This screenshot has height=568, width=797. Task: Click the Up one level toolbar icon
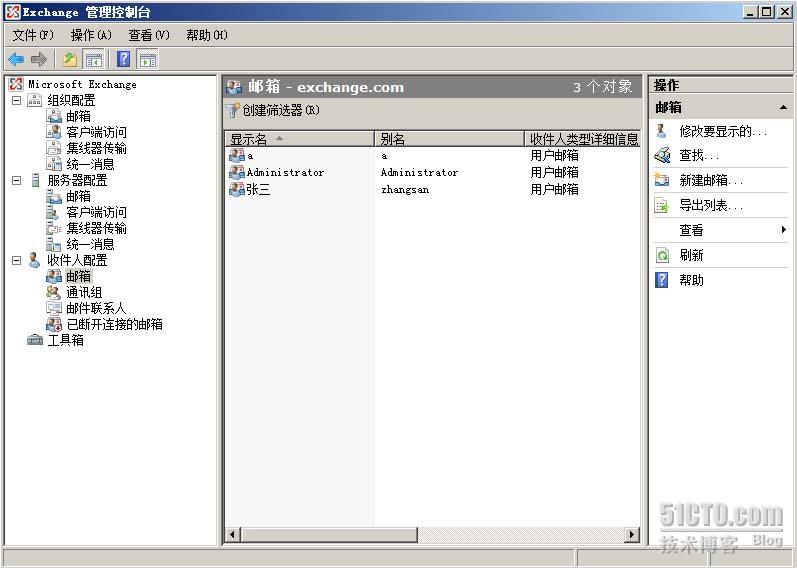[70, 59]
